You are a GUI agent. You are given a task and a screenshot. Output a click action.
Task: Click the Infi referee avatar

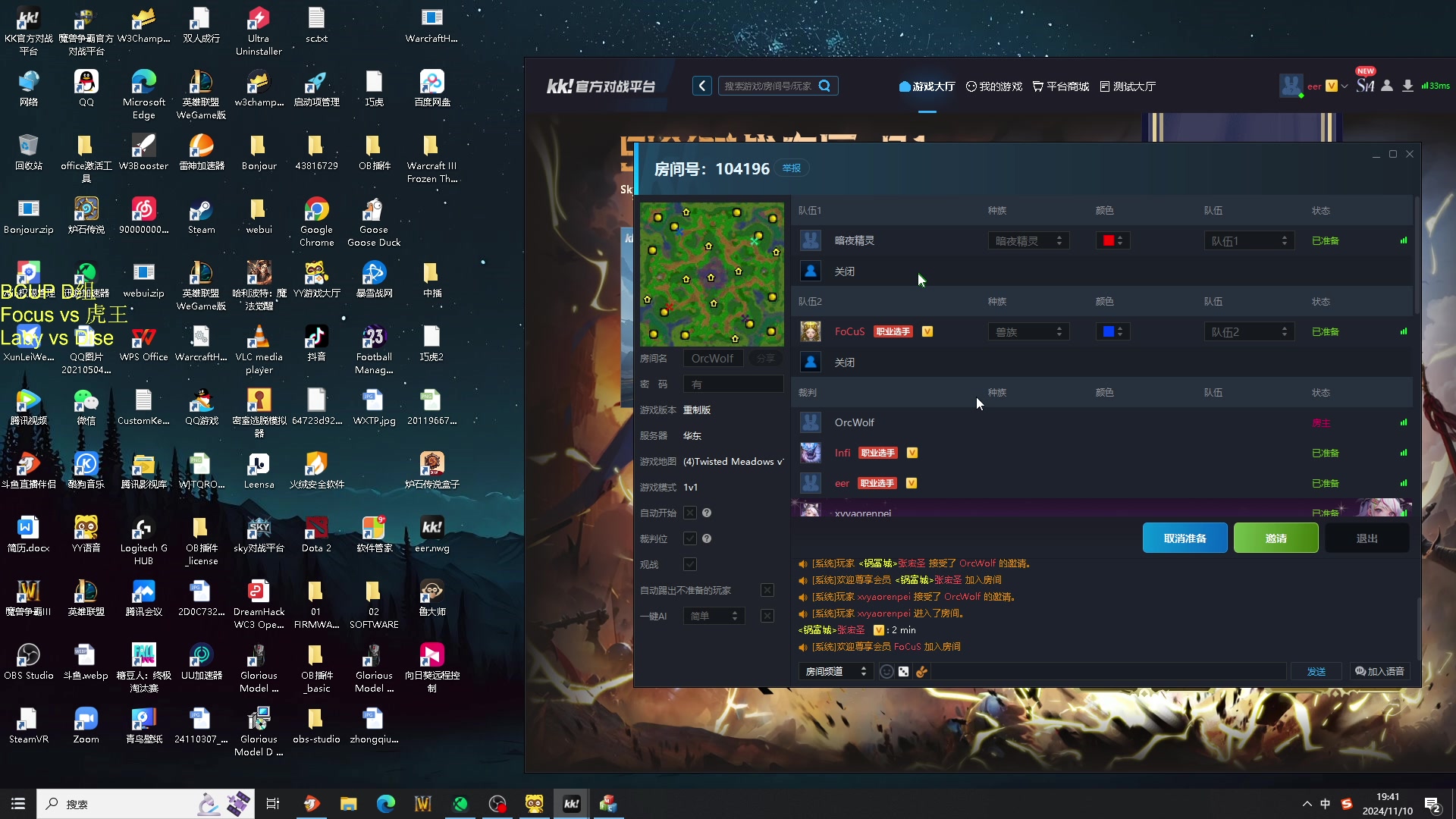tap(811, 453)
